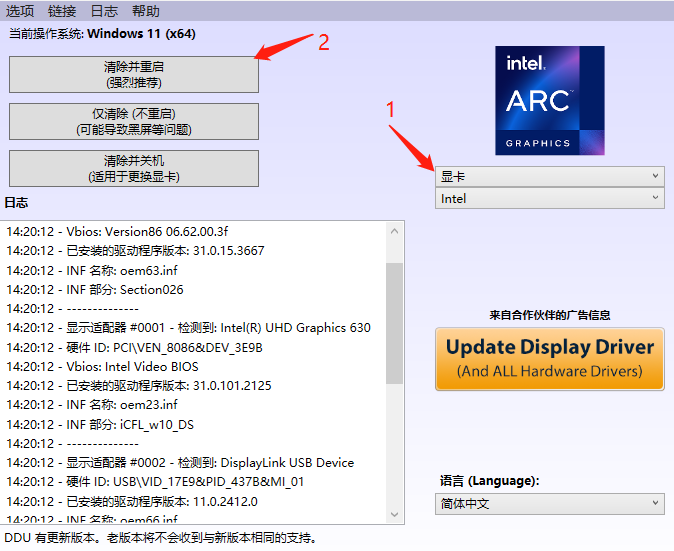Open the 简体中文 language dropdown
Viewport: 674px width, 551px height.
point(550,504)
